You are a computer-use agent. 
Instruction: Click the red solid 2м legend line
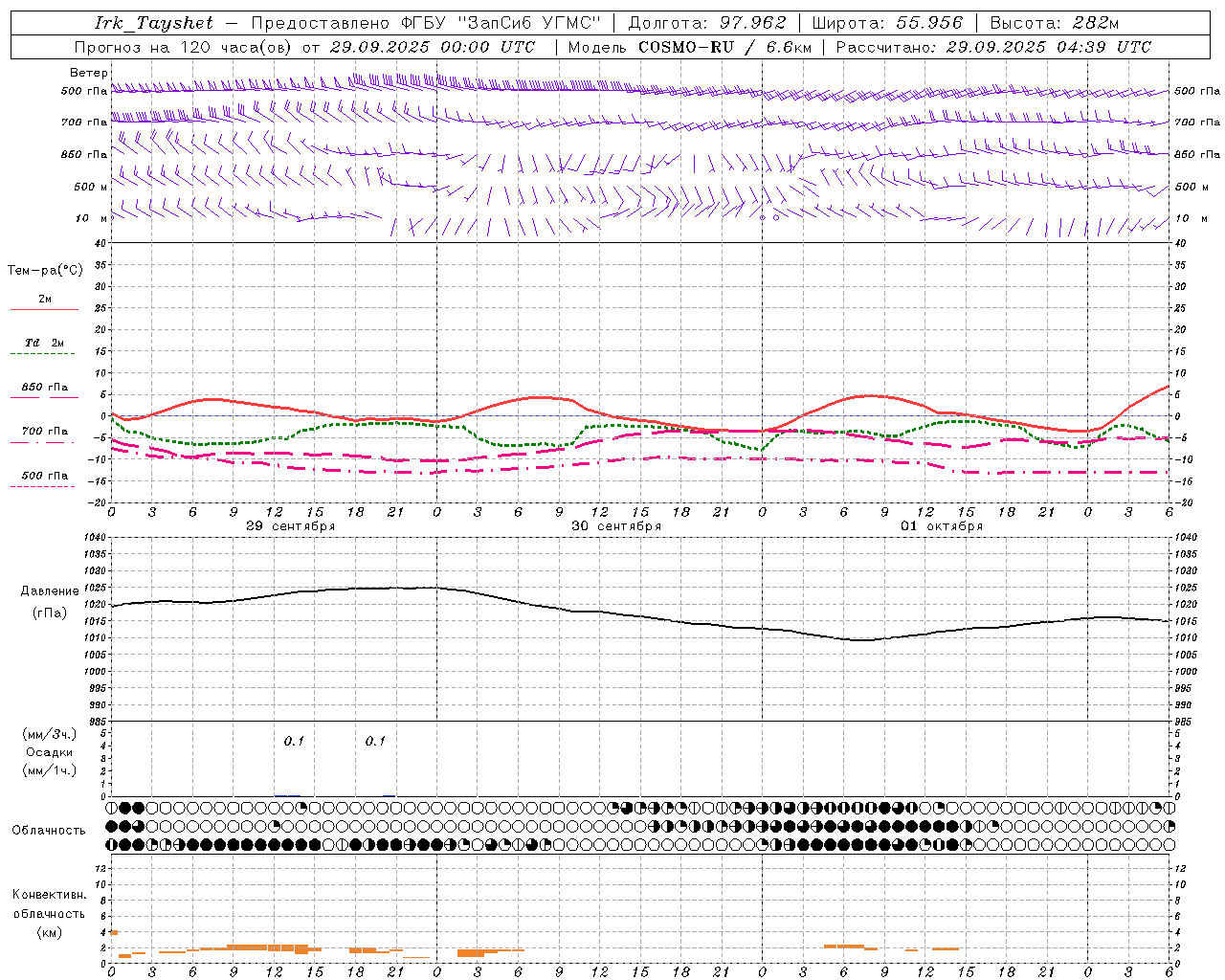(x=44, y=310)
